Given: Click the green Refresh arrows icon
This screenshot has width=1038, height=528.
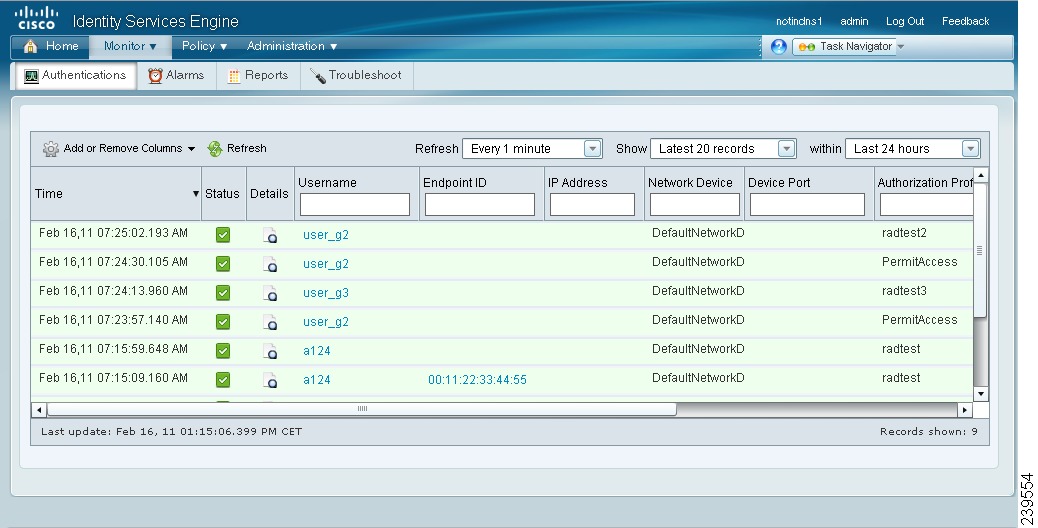Looking at the screenshot, I should click(214, 149).
